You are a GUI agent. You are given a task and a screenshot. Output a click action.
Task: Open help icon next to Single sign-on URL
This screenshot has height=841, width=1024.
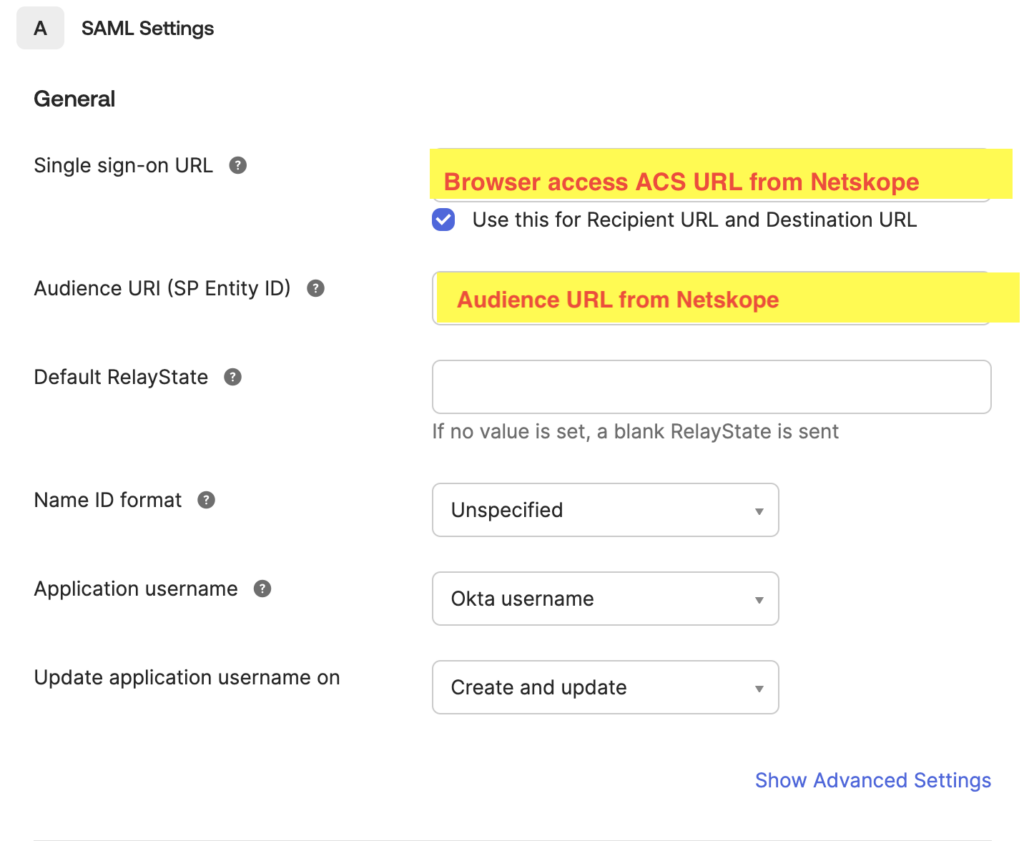tap(238, 166)
